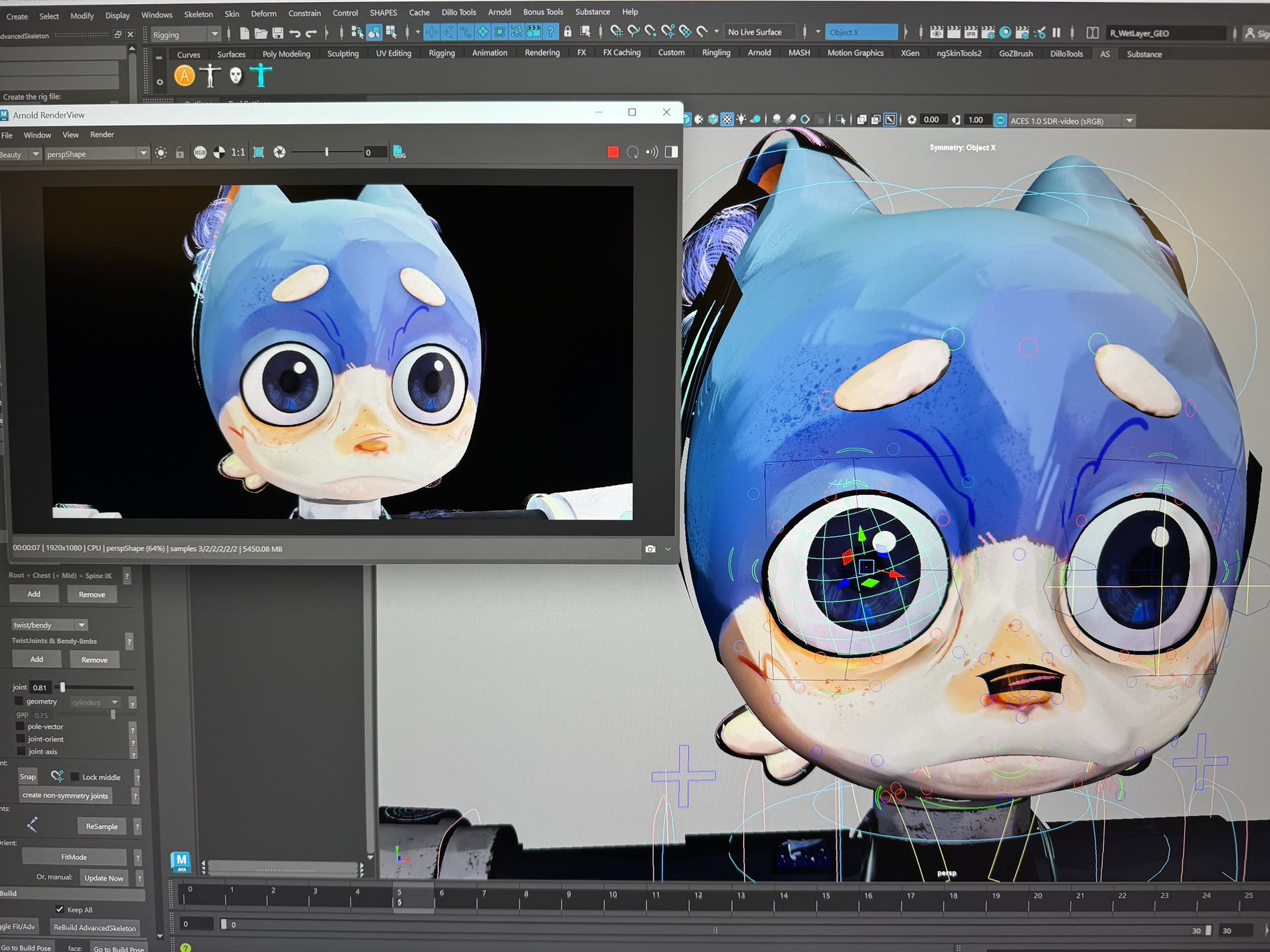This screenshot has width=1270, height=952.
Task: Click the Open Scene folder icon
Action: point(261,33)
